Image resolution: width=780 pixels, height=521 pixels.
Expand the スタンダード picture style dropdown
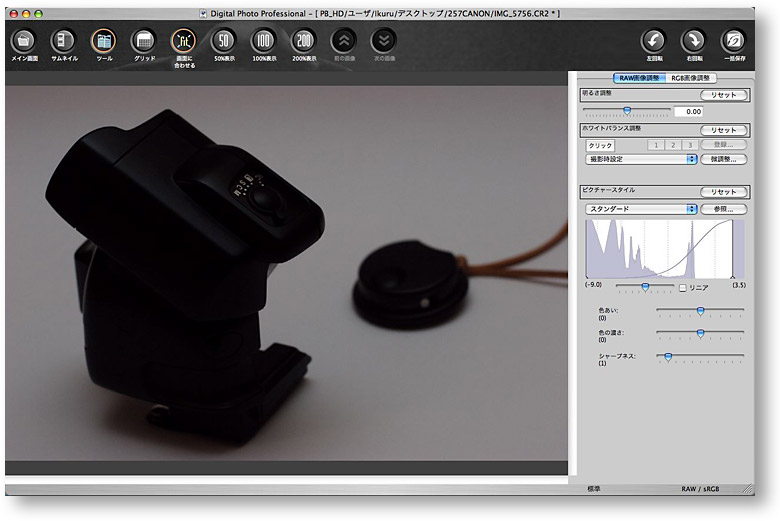[x=641, y=209]
